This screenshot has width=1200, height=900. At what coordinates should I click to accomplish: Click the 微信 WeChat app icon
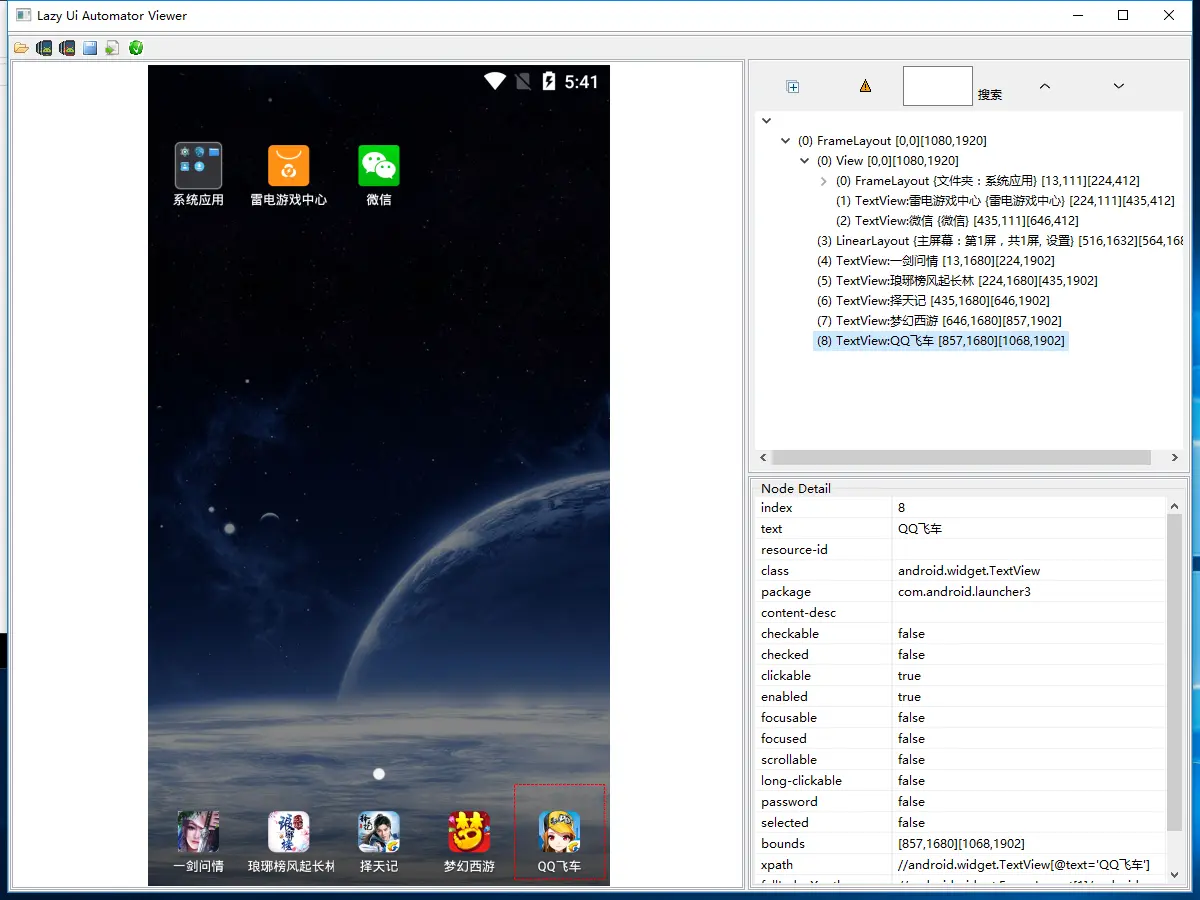click(x=379, y=166)
